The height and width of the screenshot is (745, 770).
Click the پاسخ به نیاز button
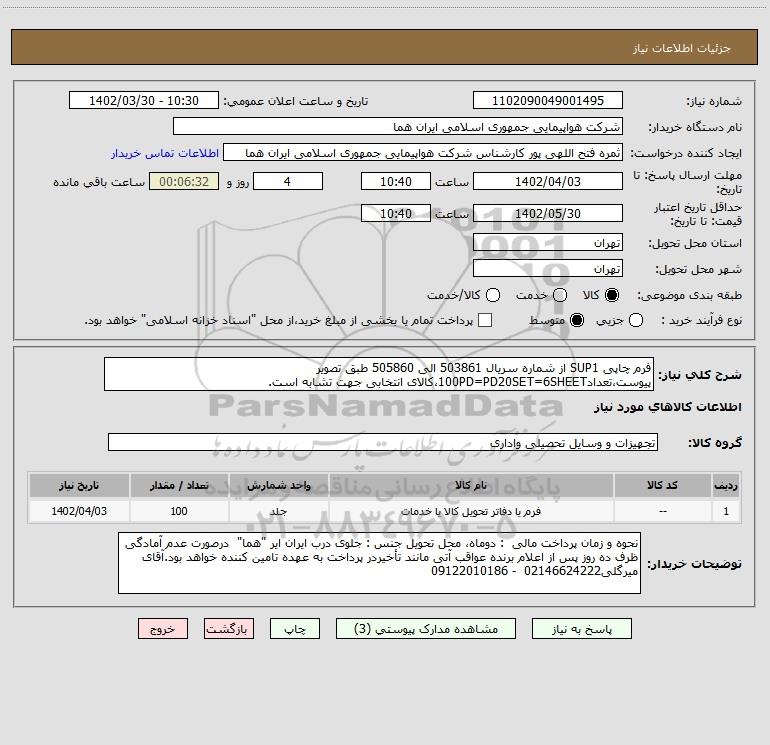582,629
